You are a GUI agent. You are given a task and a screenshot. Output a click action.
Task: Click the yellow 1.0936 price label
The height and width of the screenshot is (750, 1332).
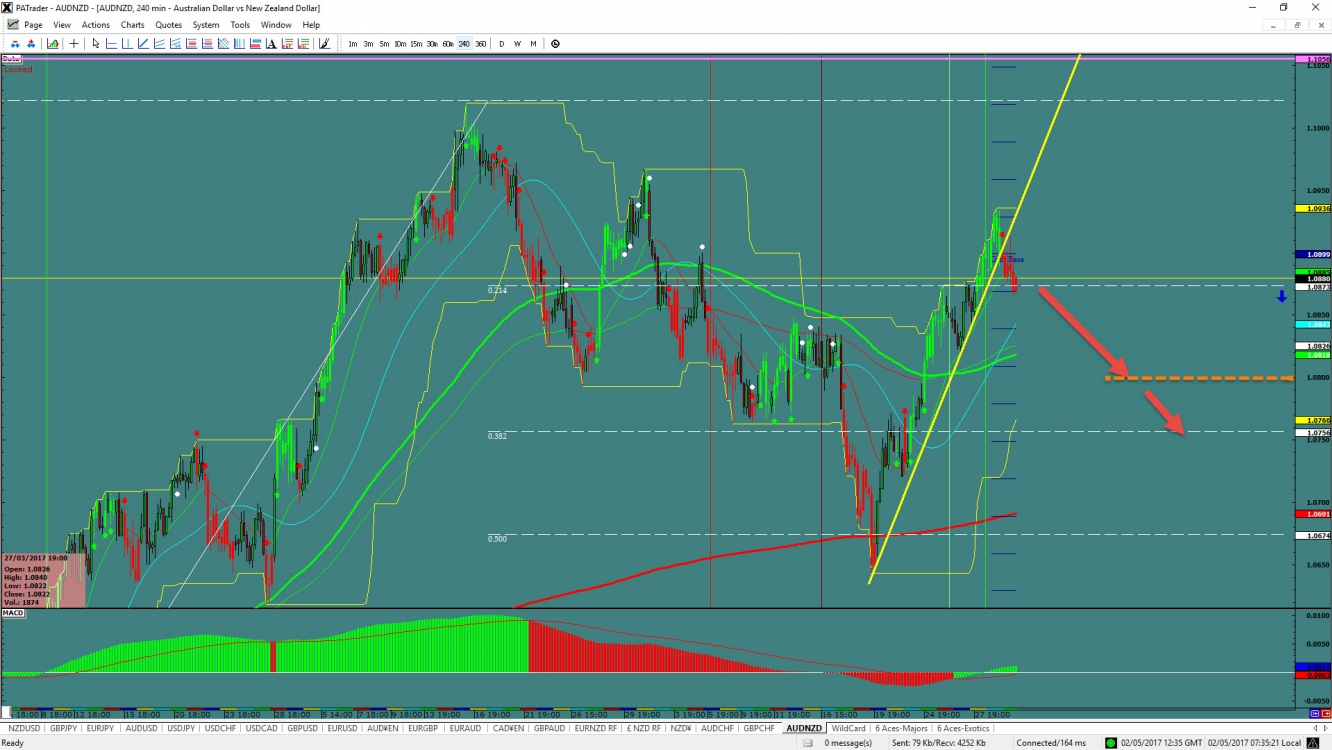coord(1312,208)
